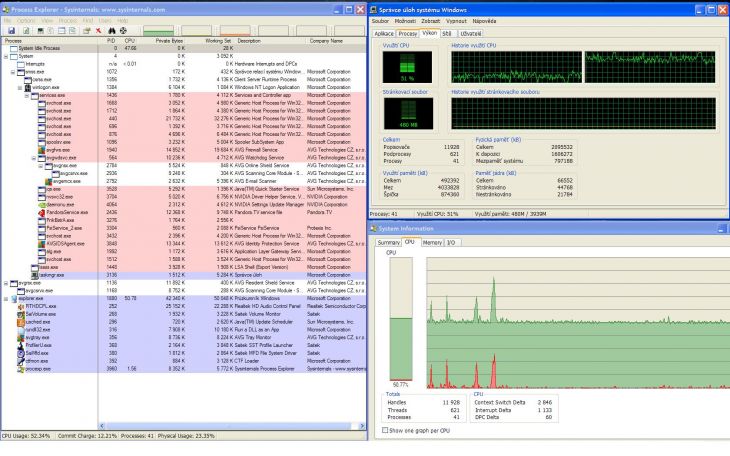
Task: Click the Save toolbar icon in Process Explorer
Action: [11, 31]
